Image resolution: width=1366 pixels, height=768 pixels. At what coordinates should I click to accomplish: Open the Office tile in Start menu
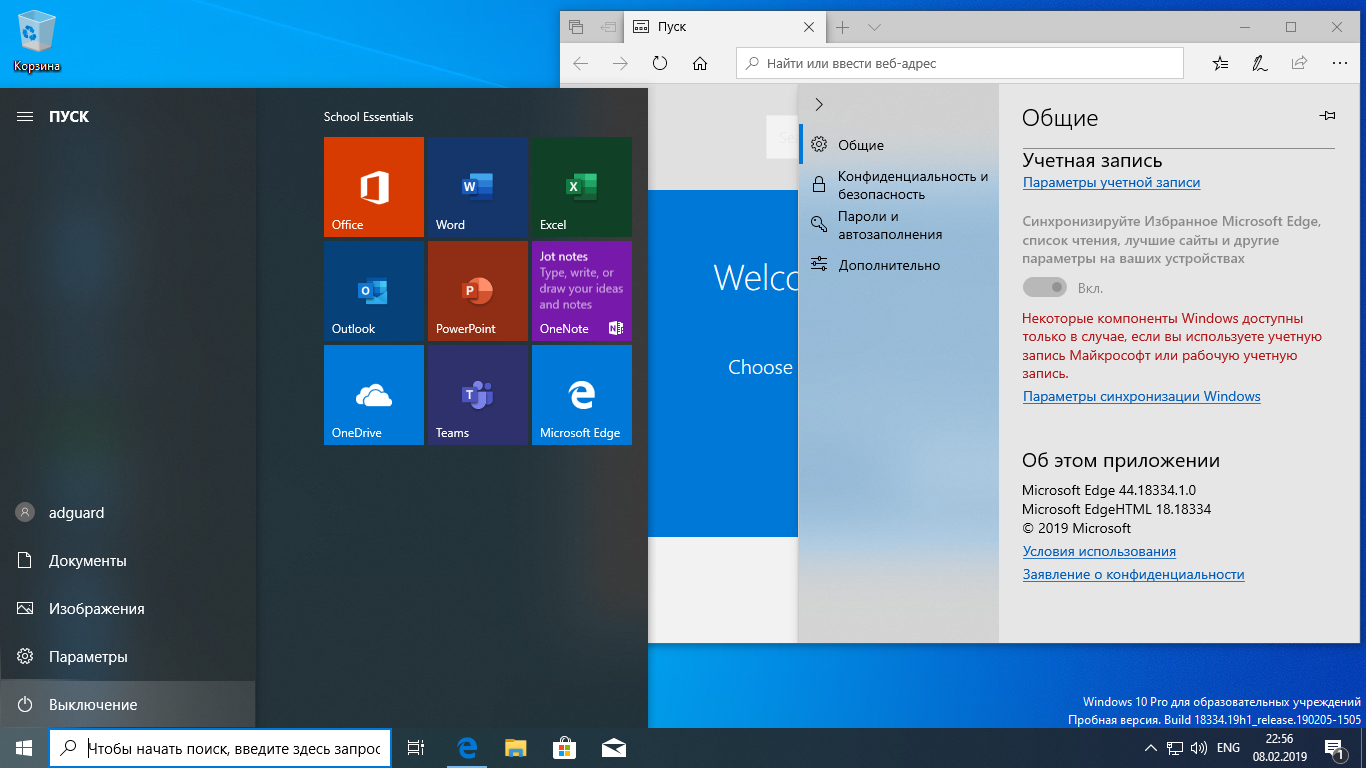[374, 187]
